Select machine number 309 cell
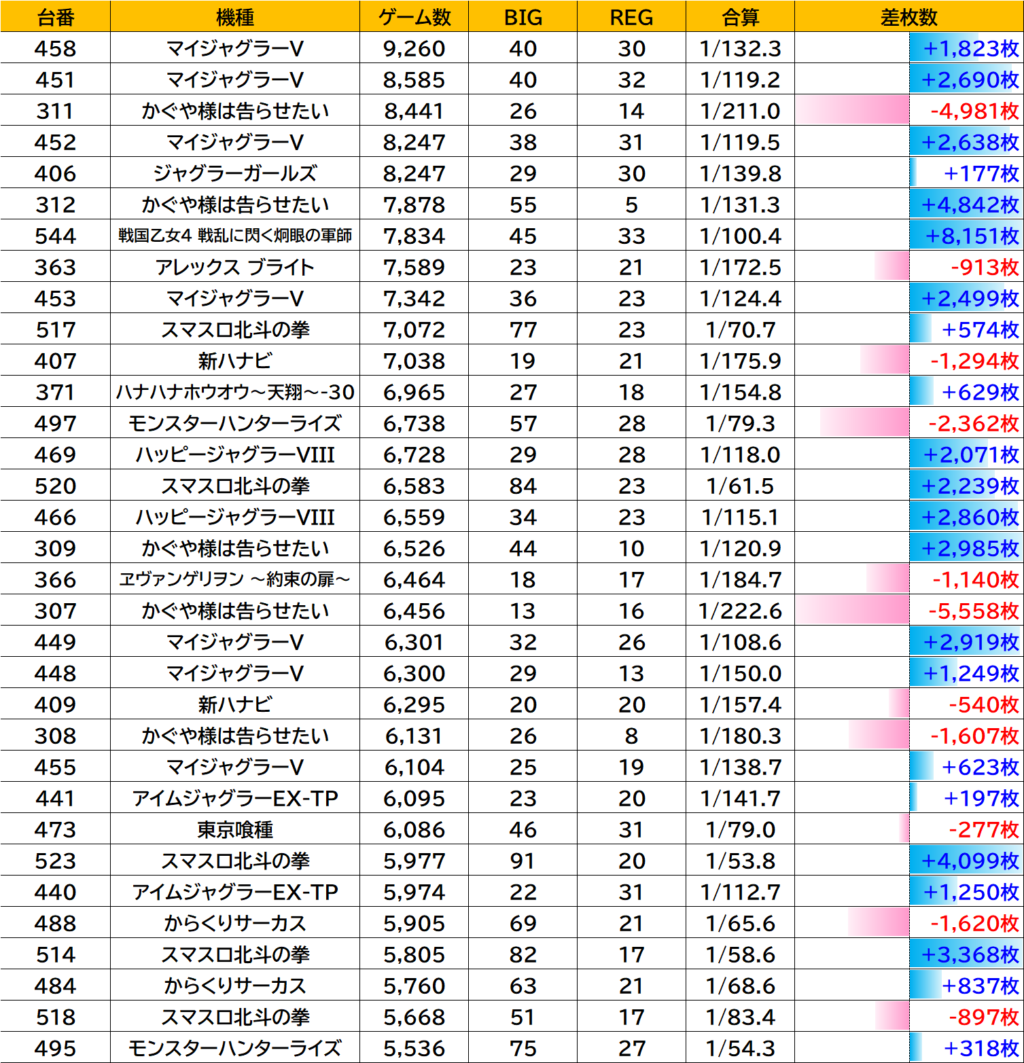This screenshot has width=1024, height=1063. coord(55,547)
